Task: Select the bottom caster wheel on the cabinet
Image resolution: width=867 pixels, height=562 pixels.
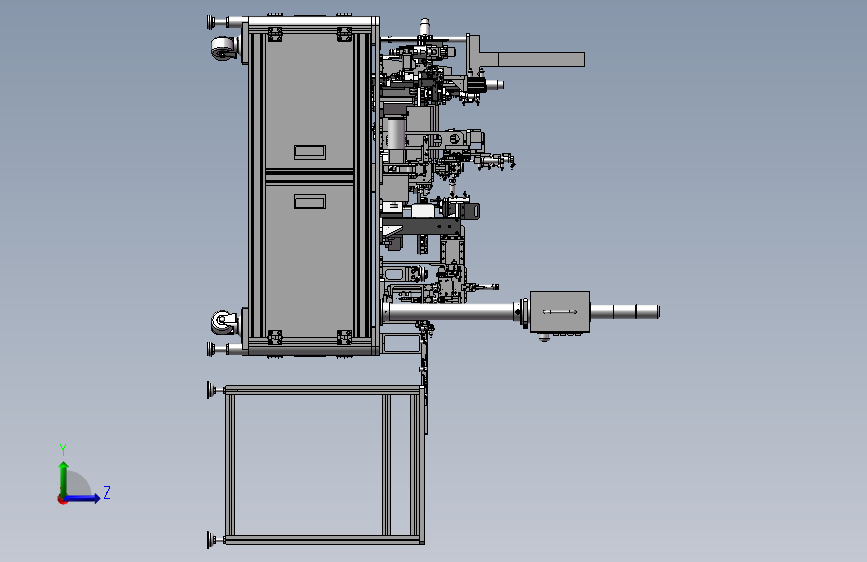Action: (x=223, y=322)
